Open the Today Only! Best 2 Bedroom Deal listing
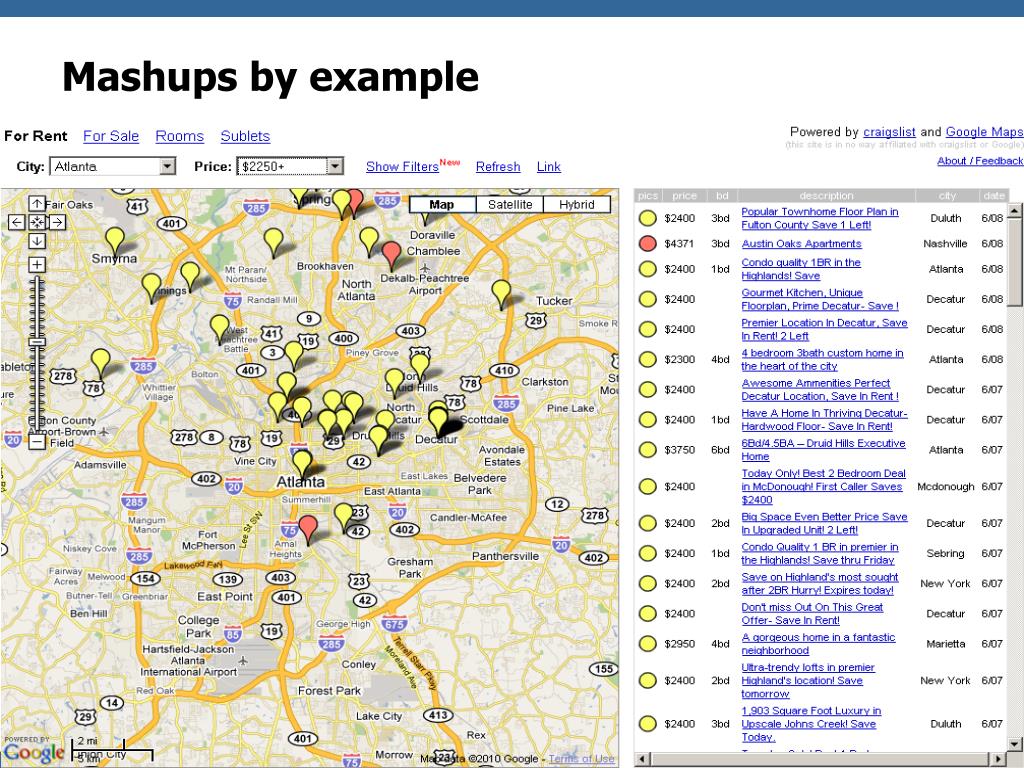The width and height of the screenshot is (1024, 768). pos(824,487)
